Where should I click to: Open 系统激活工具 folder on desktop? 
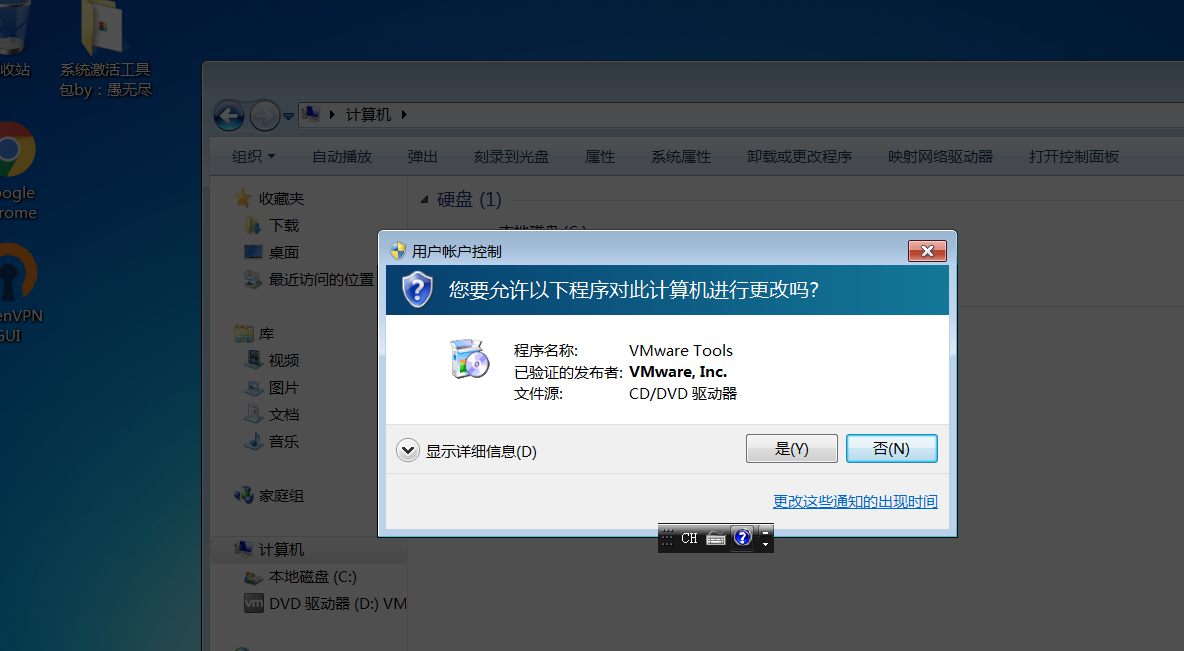click(x=105, y=50)
